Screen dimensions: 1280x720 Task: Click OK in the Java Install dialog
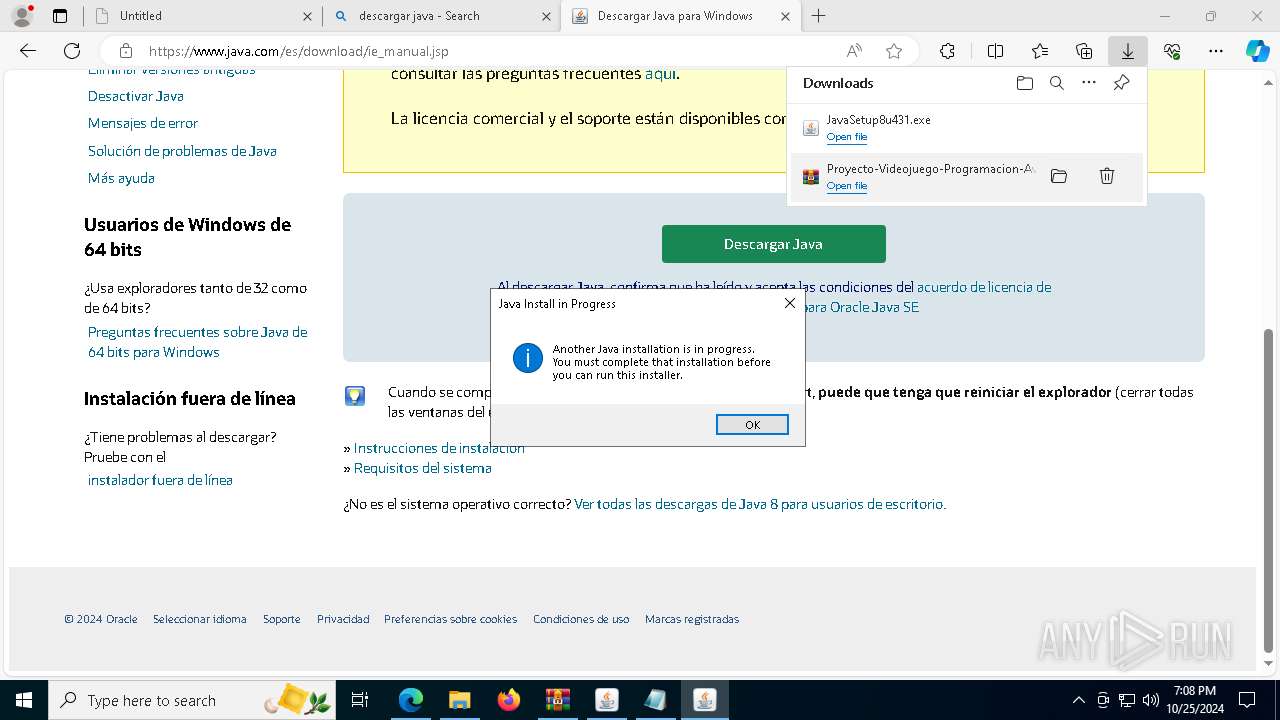tap(752, 425)
